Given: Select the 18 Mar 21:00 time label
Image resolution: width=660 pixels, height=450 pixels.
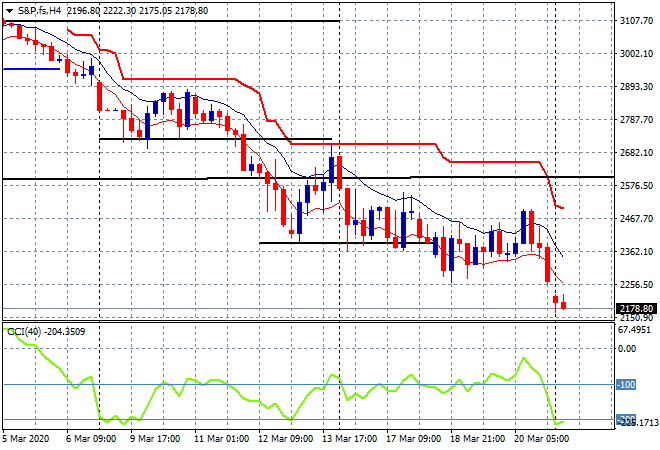Looking at the screenshot, I should [x=477, y=439].
